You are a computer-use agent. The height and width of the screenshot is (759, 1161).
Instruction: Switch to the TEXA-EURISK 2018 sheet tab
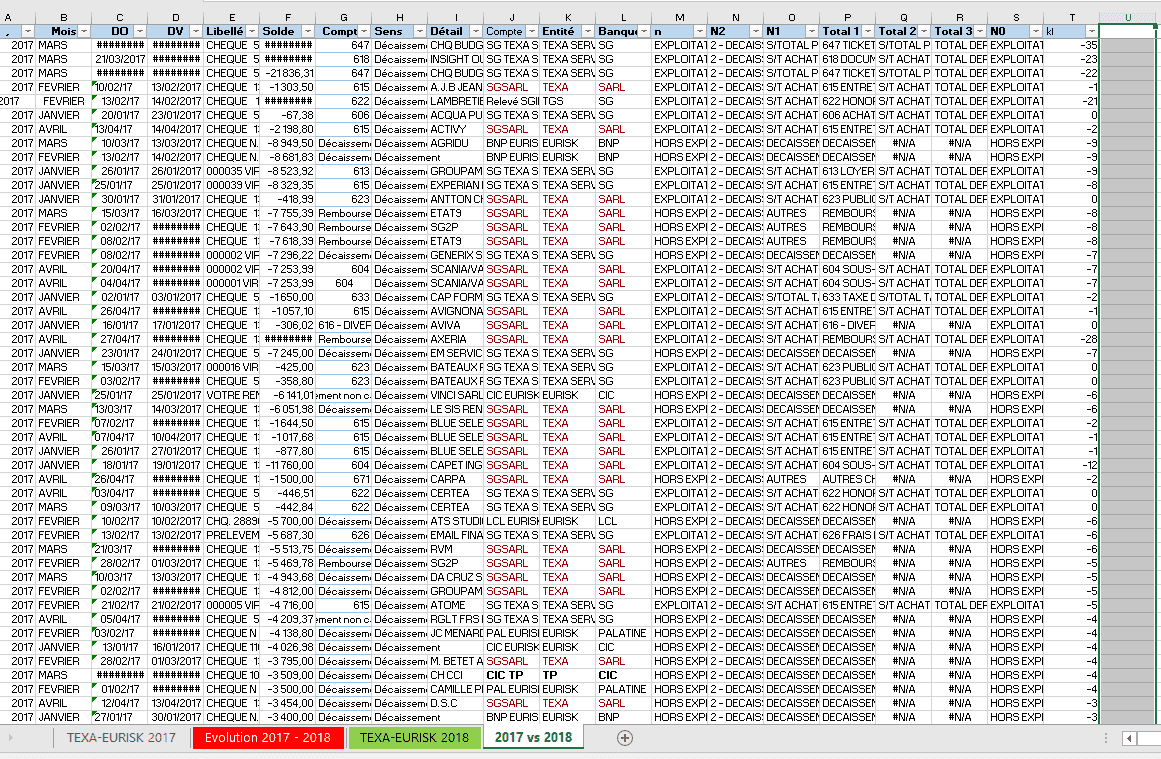[414, 738]
